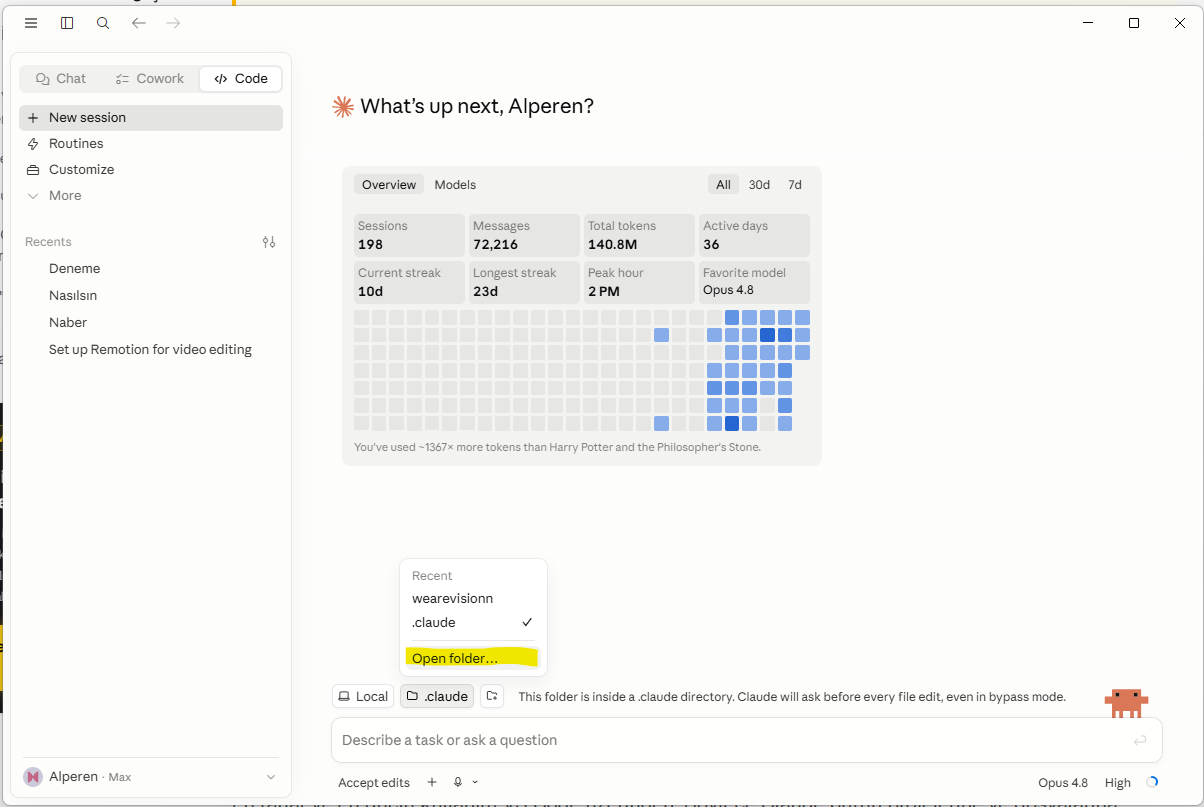Open the Opus 4.8 model selector
This screenshot has height=807, width=1204.
point(1063,783)
